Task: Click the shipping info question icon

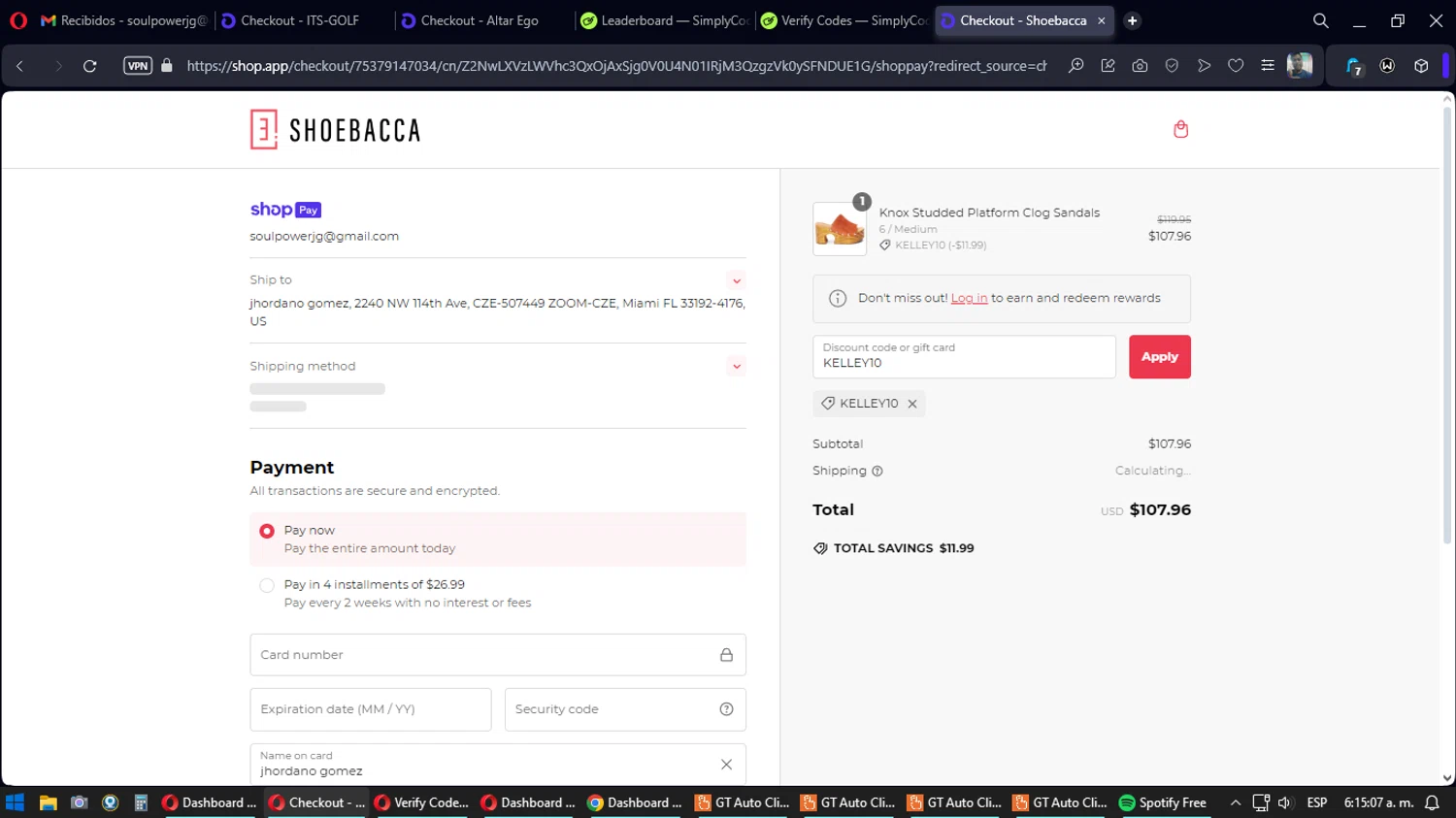Action: pyautogui.click(x=877, y=471)
